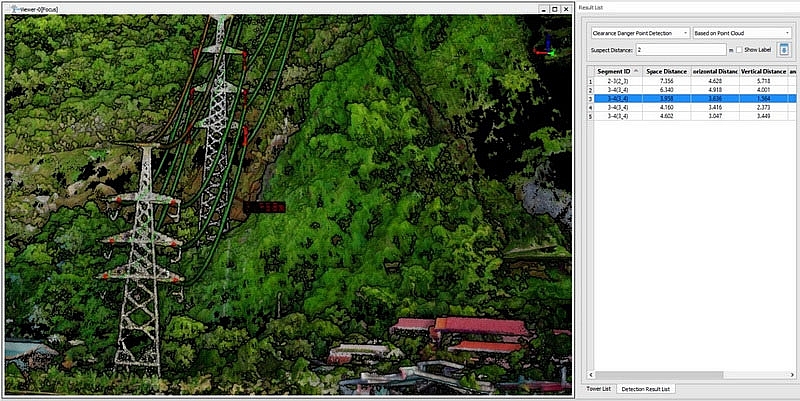Click highlighted row Space Distance 3.958
This screenshot has width=800, height=401.
(x=691, y=98)
